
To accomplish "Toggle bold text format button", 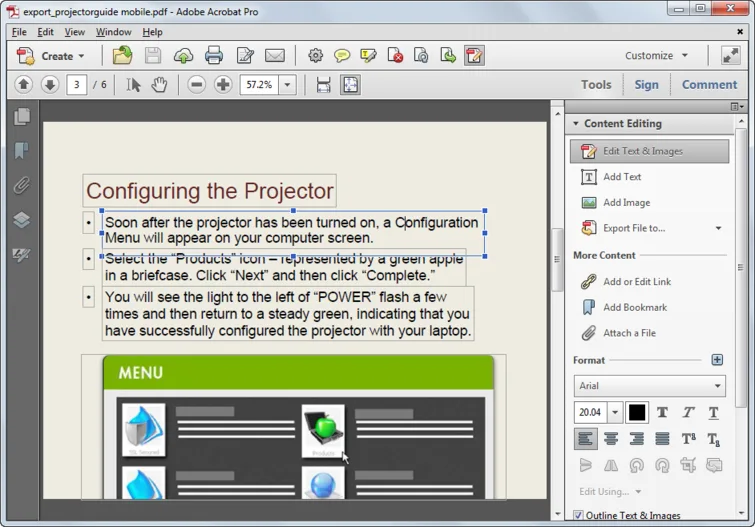I will tap(663, 413).
